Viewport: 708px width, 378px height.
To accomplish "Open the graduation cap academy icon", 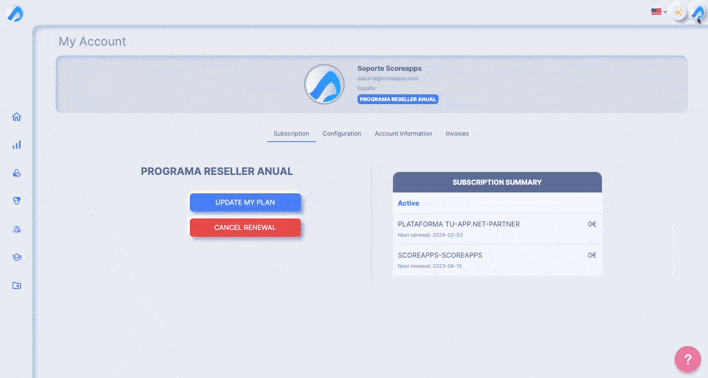I will point(17,257).
